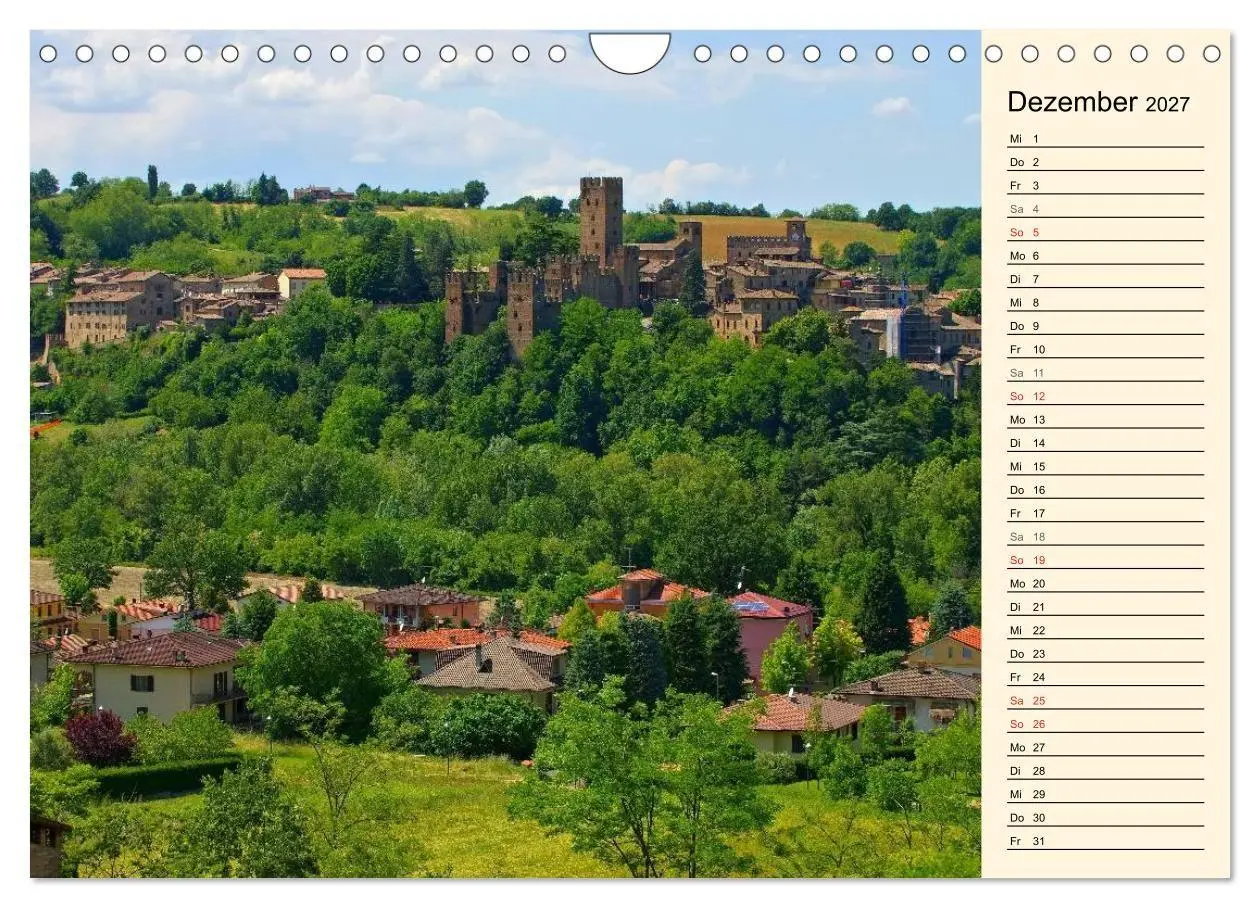Click the 'Dezember 2027' month heading
This screenshot has height=908, width=1260.
pyautogui.click(x=1098, y=102)
